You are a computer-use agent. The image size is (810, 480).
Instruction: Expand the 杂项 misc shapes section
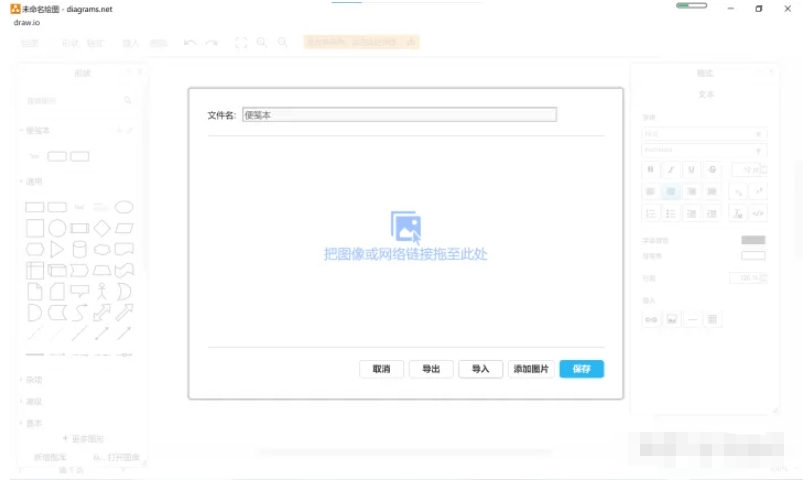pos(34,380)
